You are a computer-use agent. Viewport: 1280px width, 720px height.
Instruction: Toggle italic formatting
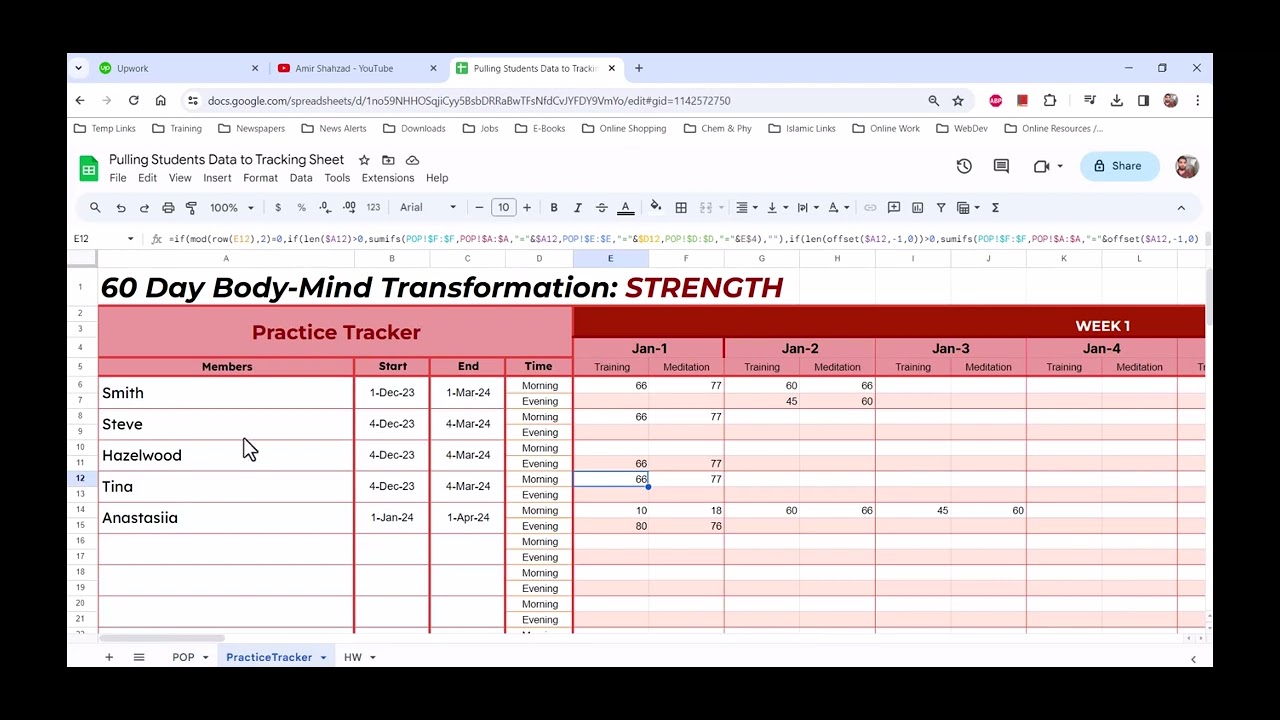[x=577, y=208]
